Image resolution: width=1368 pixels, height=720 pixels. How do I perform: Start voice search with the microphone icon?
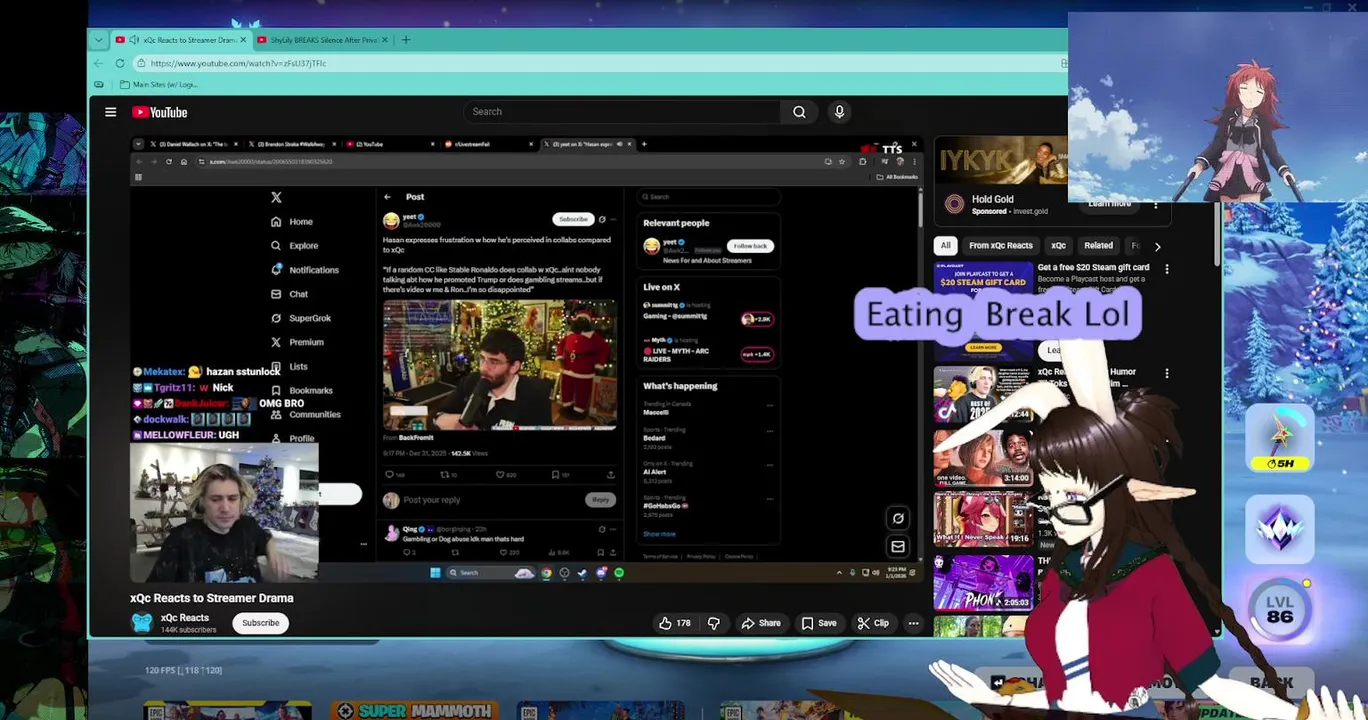839,112
